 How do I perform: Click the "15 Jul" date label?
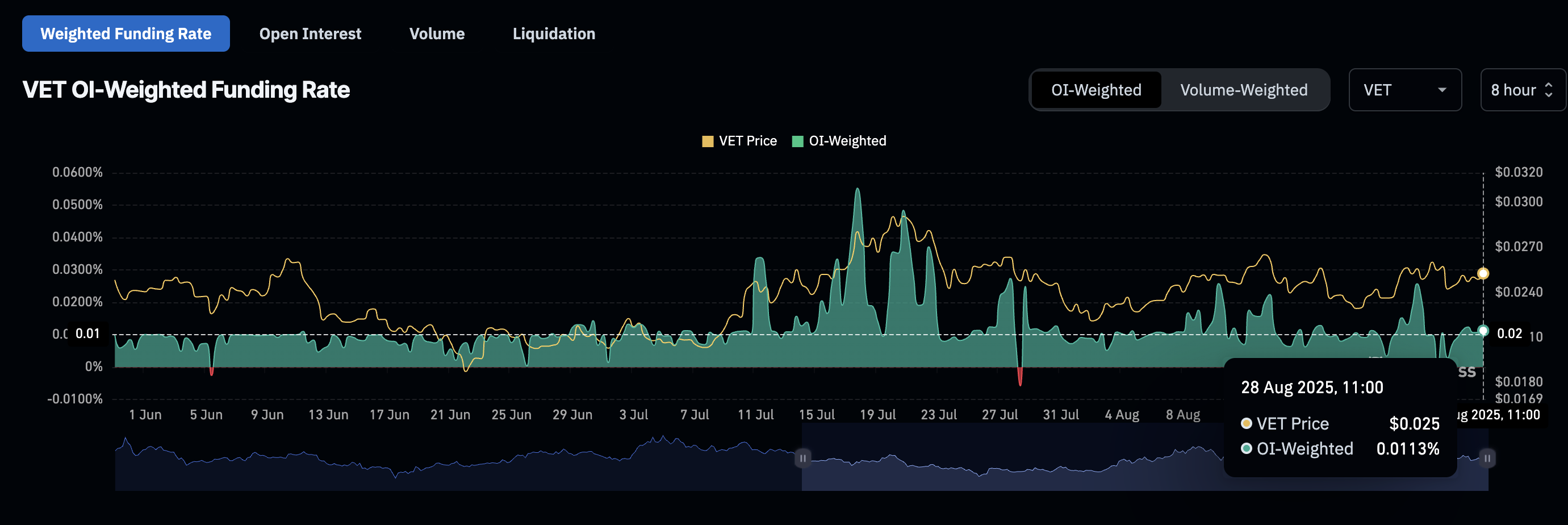[817, 415]
